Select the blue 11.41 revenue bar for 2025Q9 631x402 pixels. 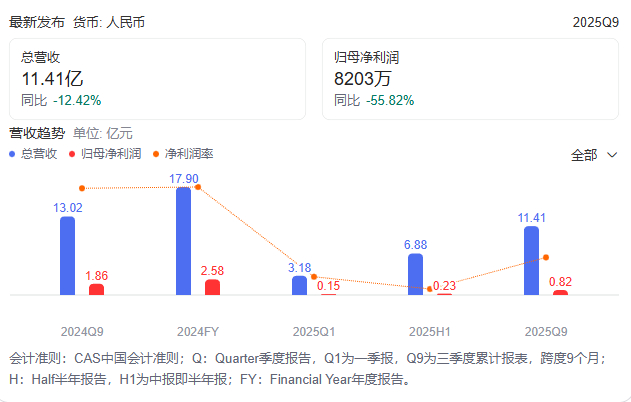point(531,260)
